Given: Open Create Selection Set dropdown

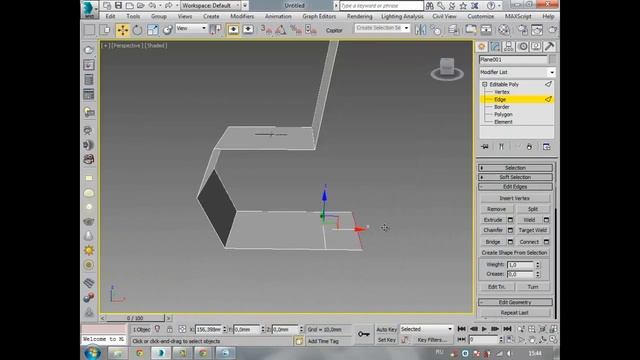Looking at the screenshot, I should (382, 28).
